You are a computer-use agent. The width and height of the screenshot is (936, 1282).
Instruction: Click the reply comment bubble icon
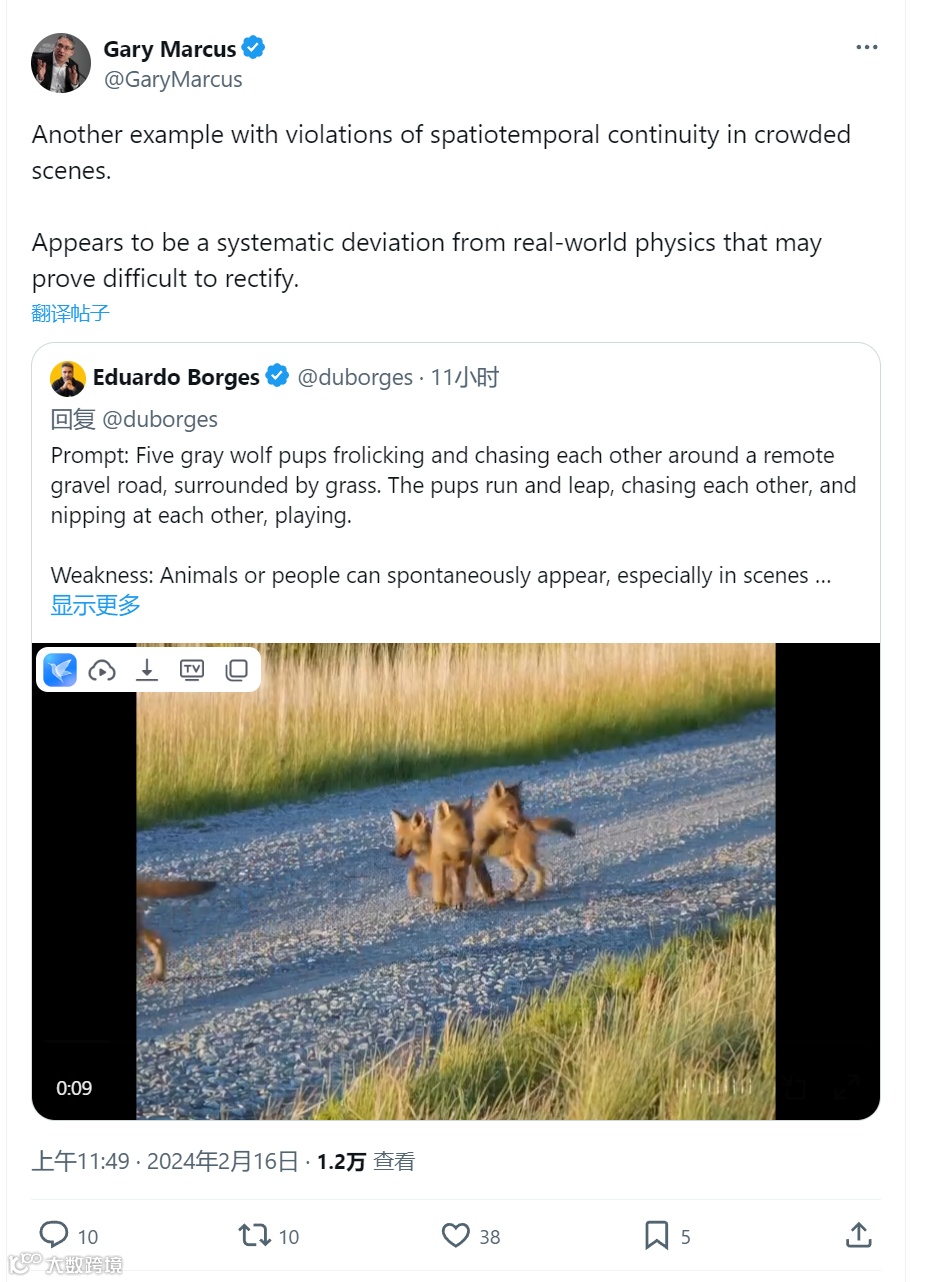(54, 1235)
